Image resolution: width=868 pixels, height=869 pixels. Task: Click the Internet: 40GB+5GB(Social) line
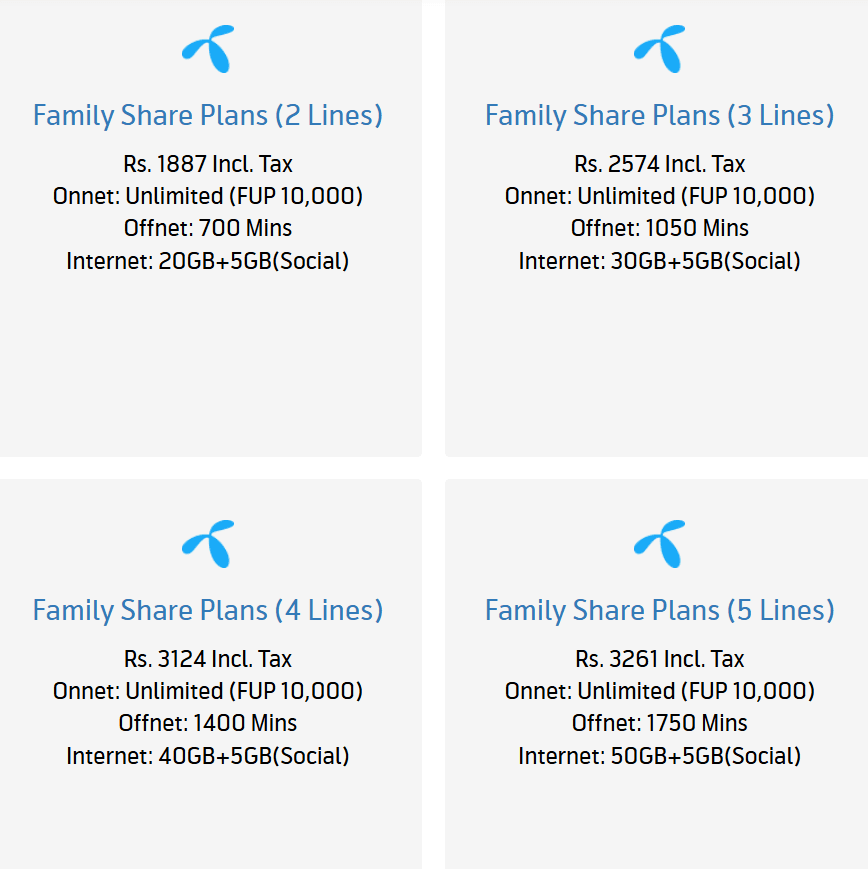pyautogui.click(x=208, y=756)
